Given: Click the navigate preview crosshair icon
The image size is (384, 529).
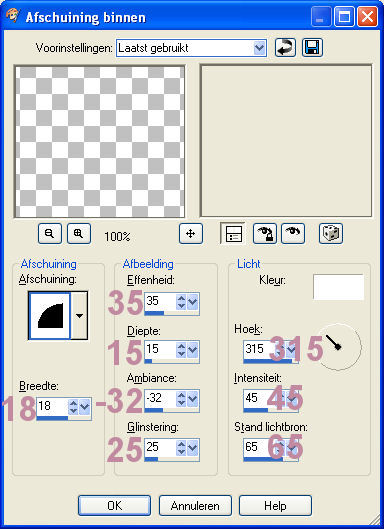Looking at the screenshot, I should coord(191,233).
